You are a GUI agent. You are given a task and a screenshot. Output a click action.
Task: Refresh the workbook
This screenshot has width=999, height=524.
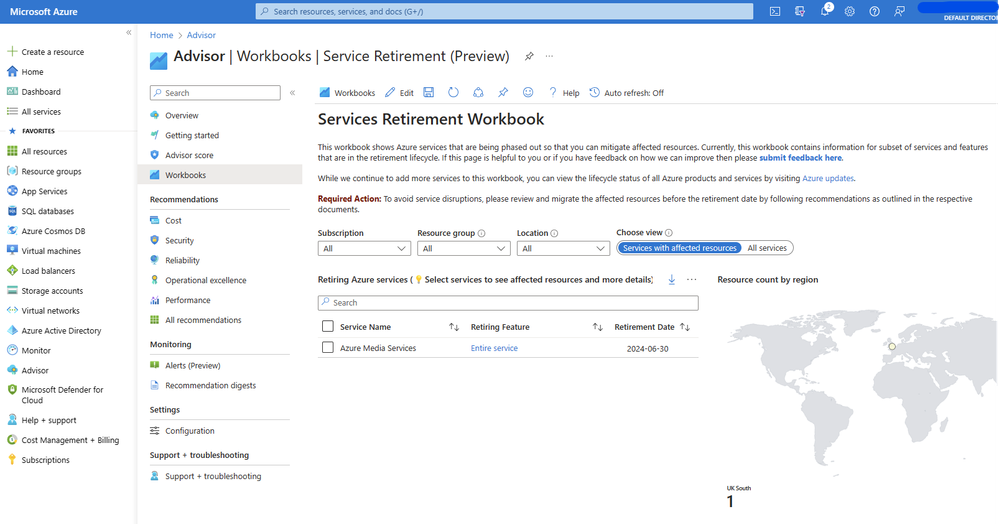pos(453,92)
